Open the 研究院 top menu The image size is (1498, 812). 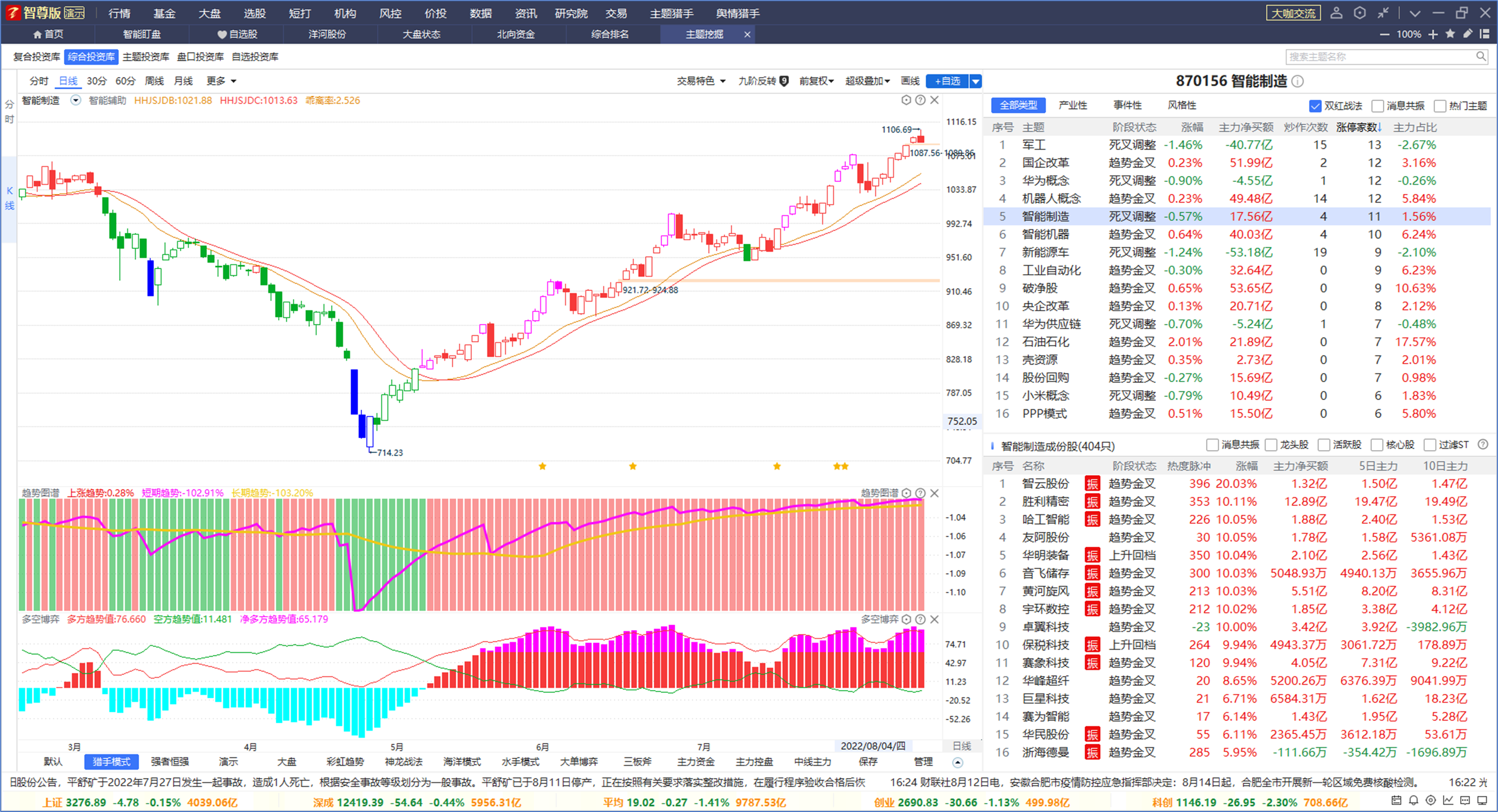[571, 13]
